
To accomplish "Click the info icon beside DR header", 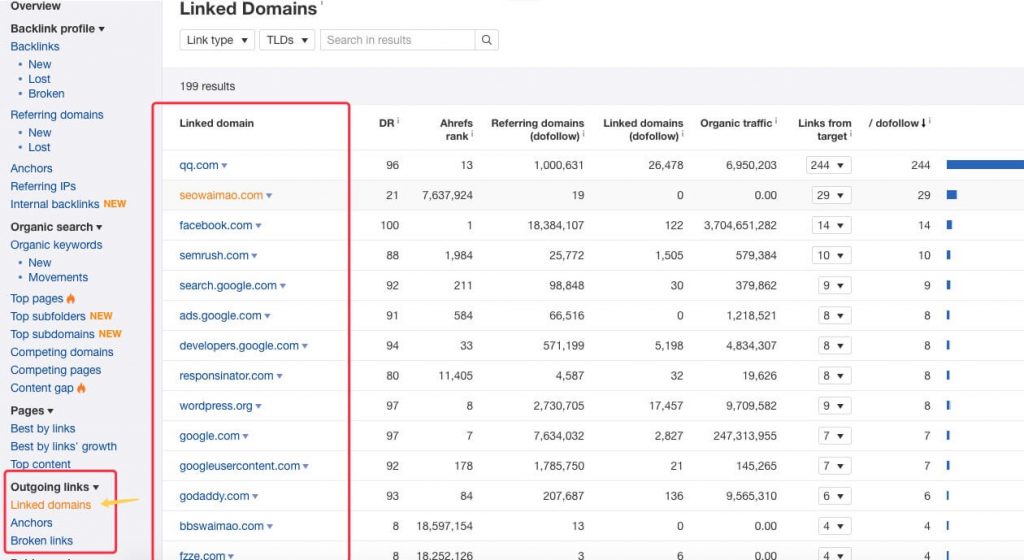I will point(398,120).
